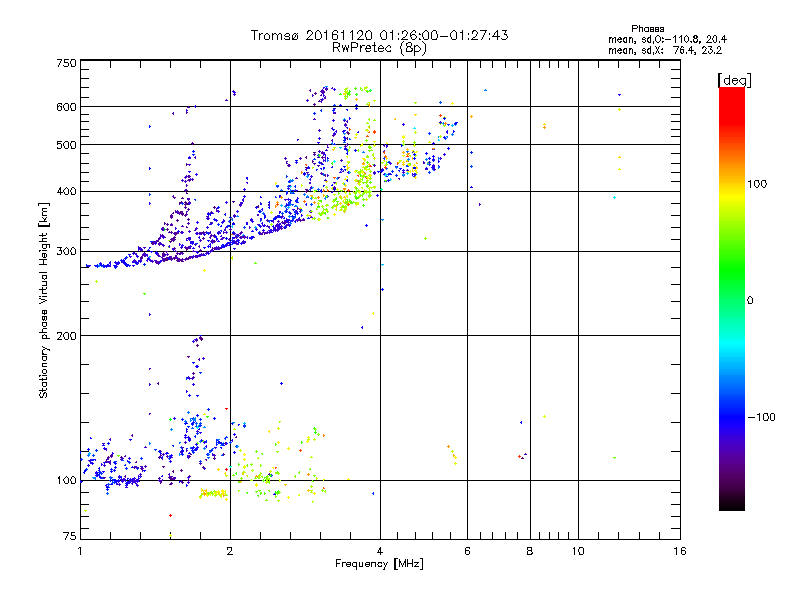Click the "mean, sd,O:-110.8, 20.4" statistics line
The width and height of the screenshot is (800, 600).
[x=667, y=39]
